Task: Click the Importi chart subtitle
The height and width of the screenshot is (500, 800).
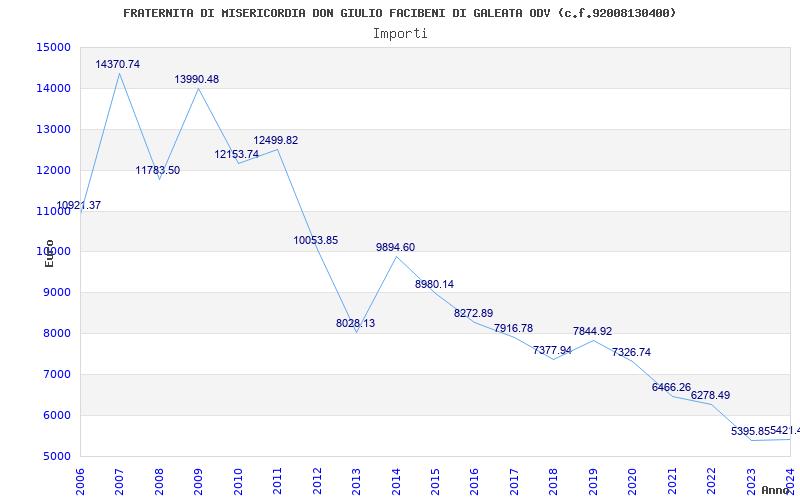Action: [400, 34]
